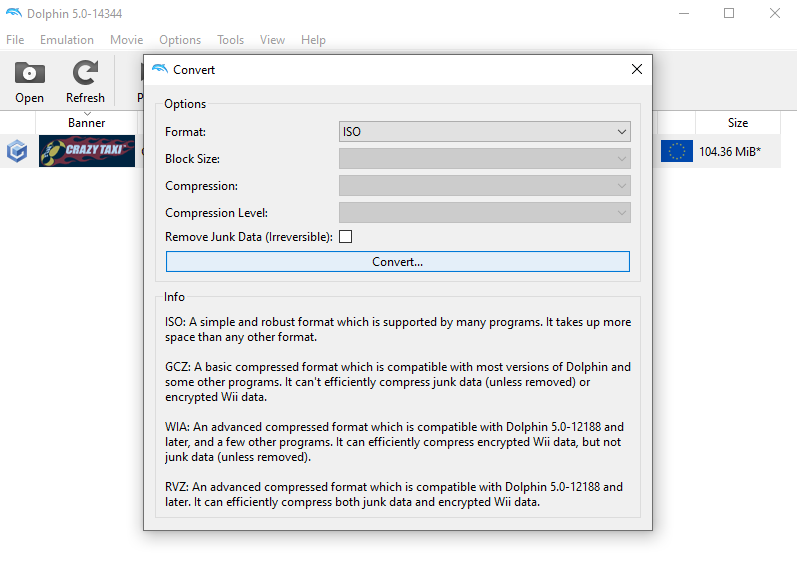This screenshot has width=797, height=585.
Task: Open the Movie menu
Action: click(x=127, y=40)
